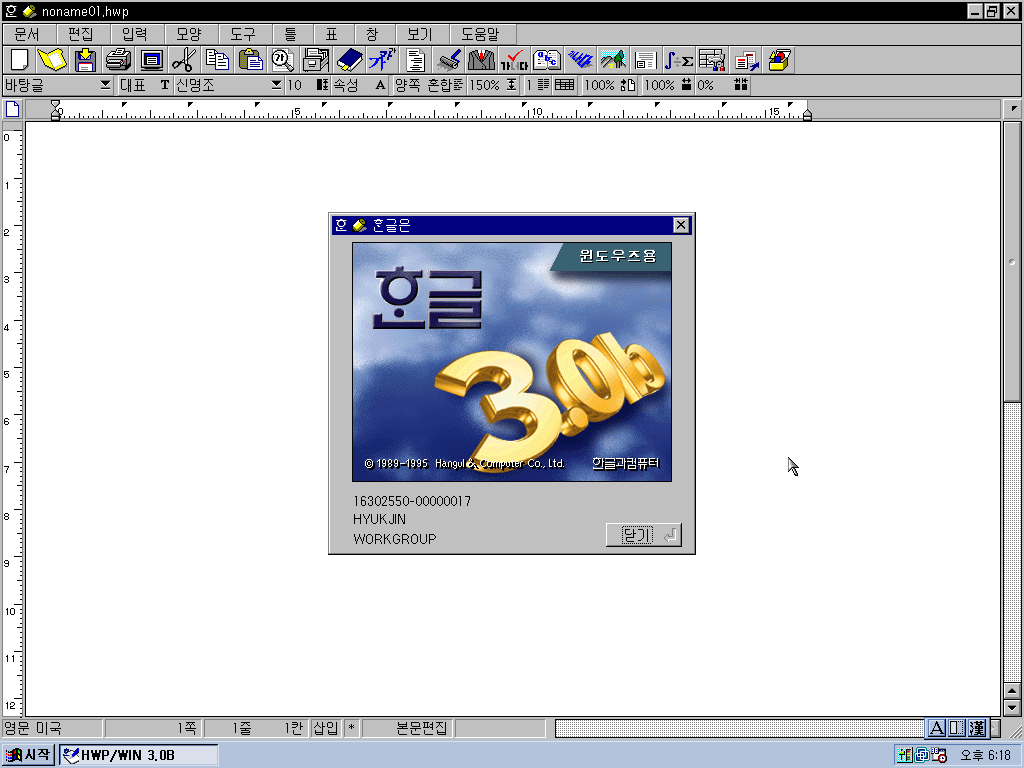Click the 닫기 button in the dialog
This screenshot has width=1024, height=768.
(643, 536)
